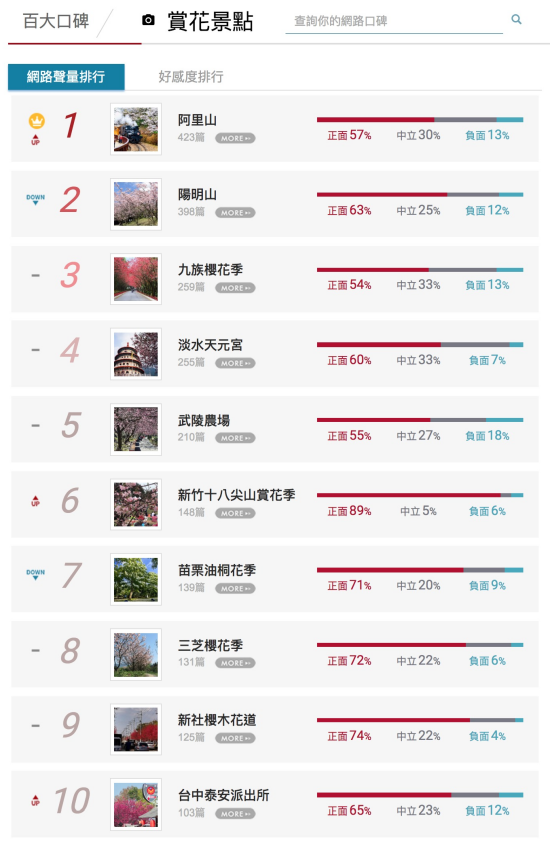Expand MORE under 苗栗油桐花季
Viewport: 550px width, 846px height.
[x=235, y=589]
